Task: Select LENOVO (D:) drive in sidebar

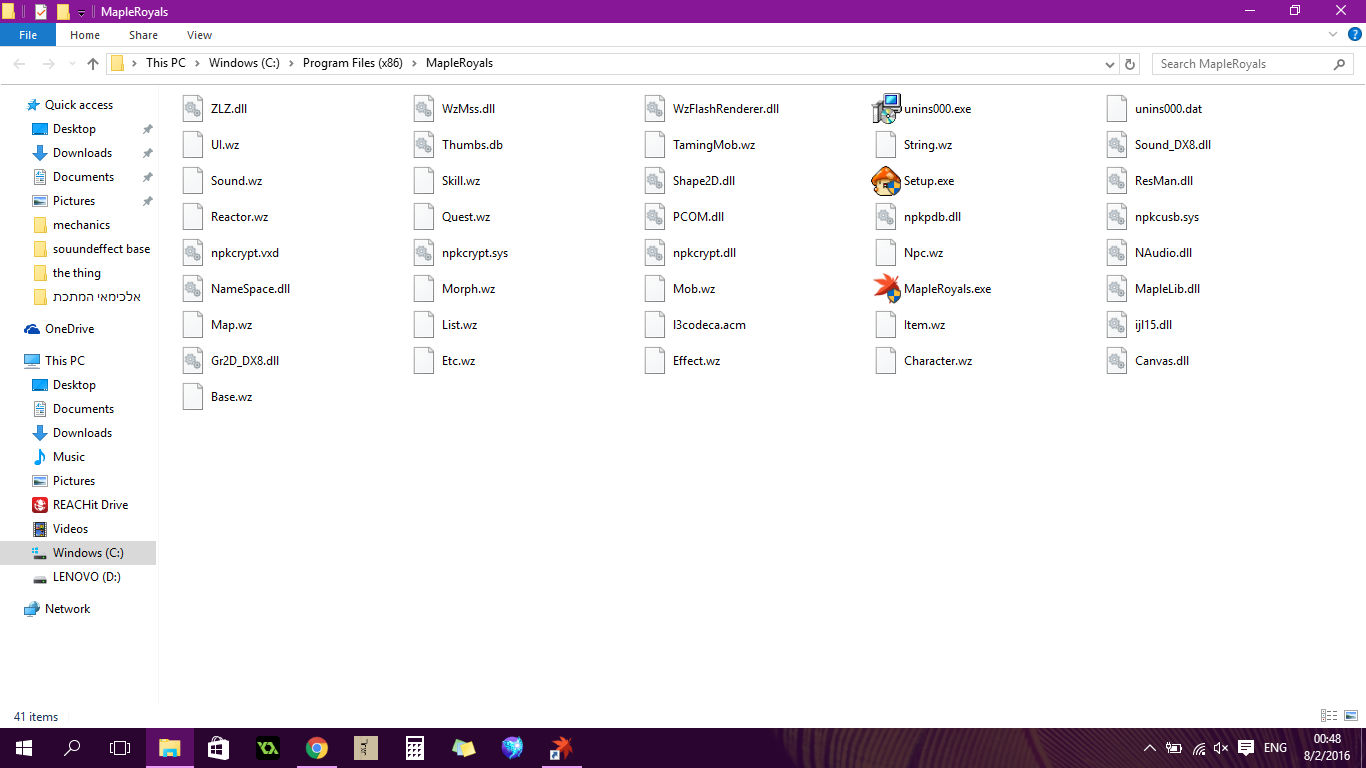Action: point(86,577)
